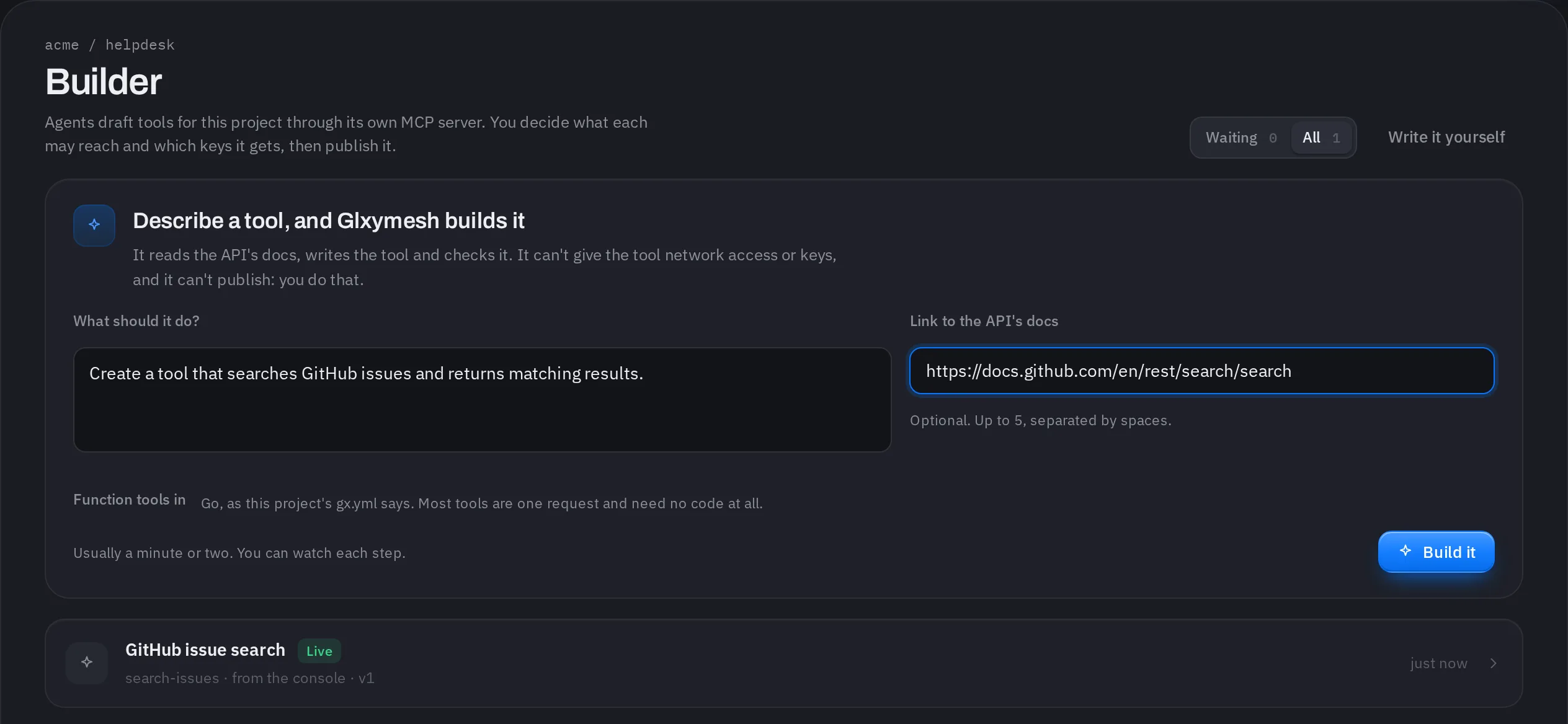Focus the API docs link input field
Viewport: 1568px width, 724px height.
(1201, 371)
